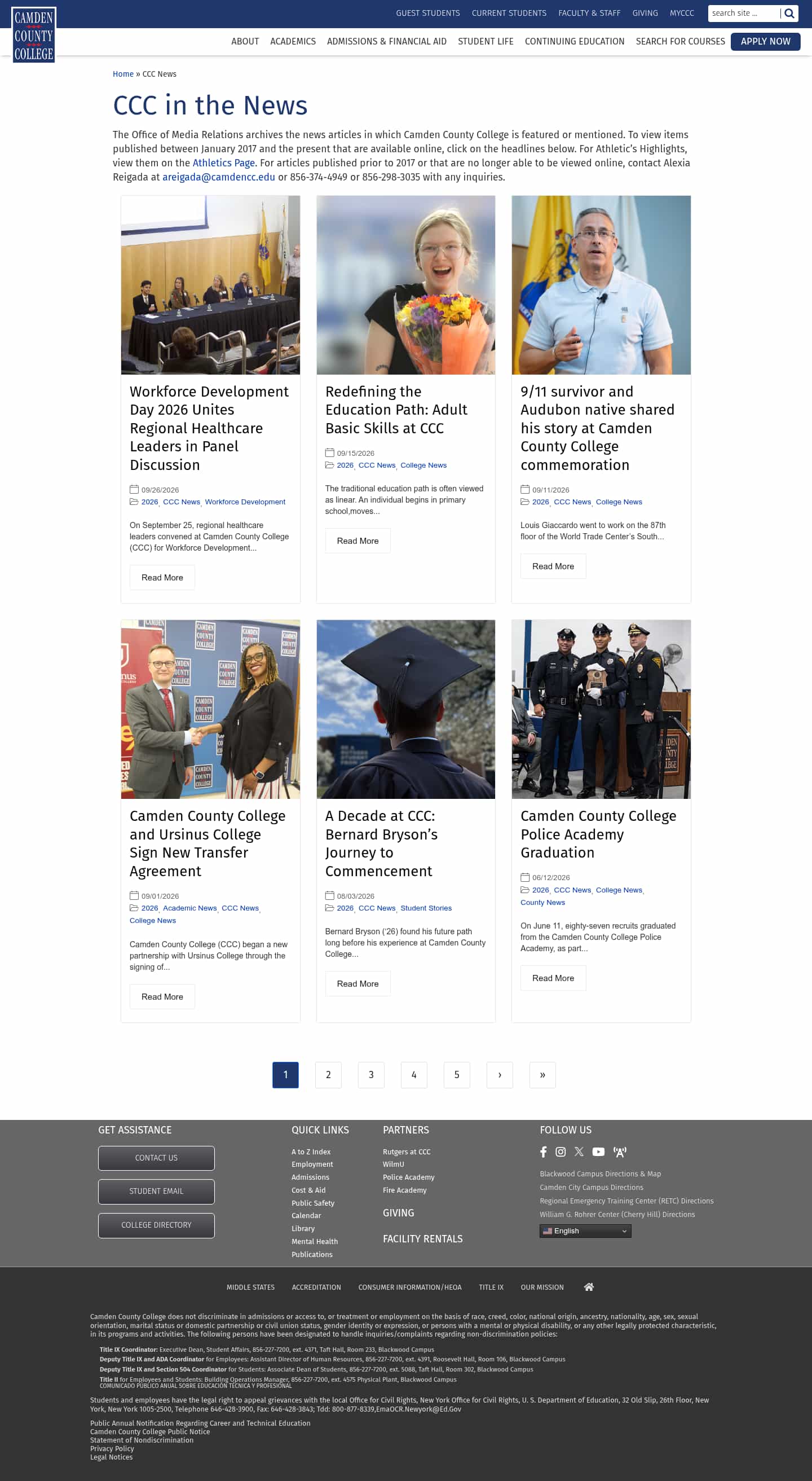This screenshot has height=1481, width=812.
Task: Open the podcast broadcast icon in footer
Action: [x=620, y=1152]
